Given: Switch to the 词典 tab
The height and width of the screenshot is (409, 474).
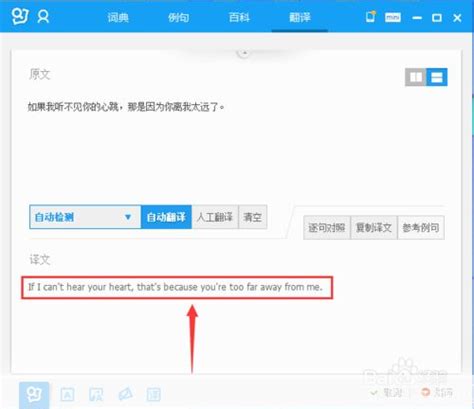Looking at the screenshot, I should [x=118, y=17].
